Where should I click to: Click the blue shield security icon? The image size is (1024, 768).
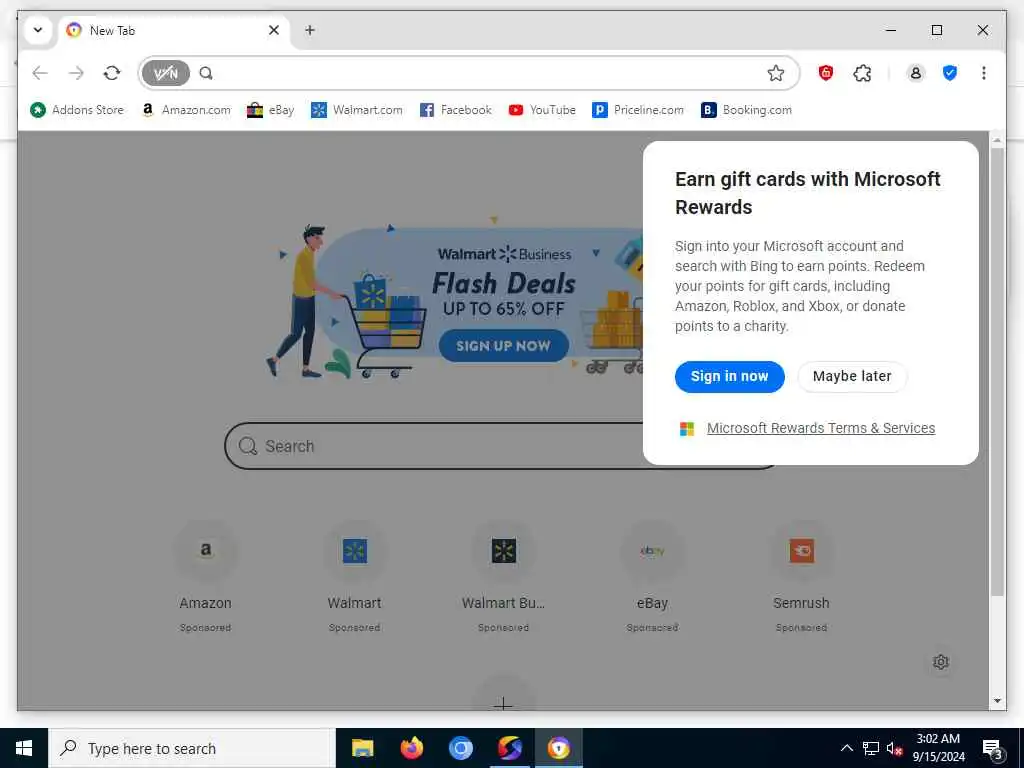[950, 73]
